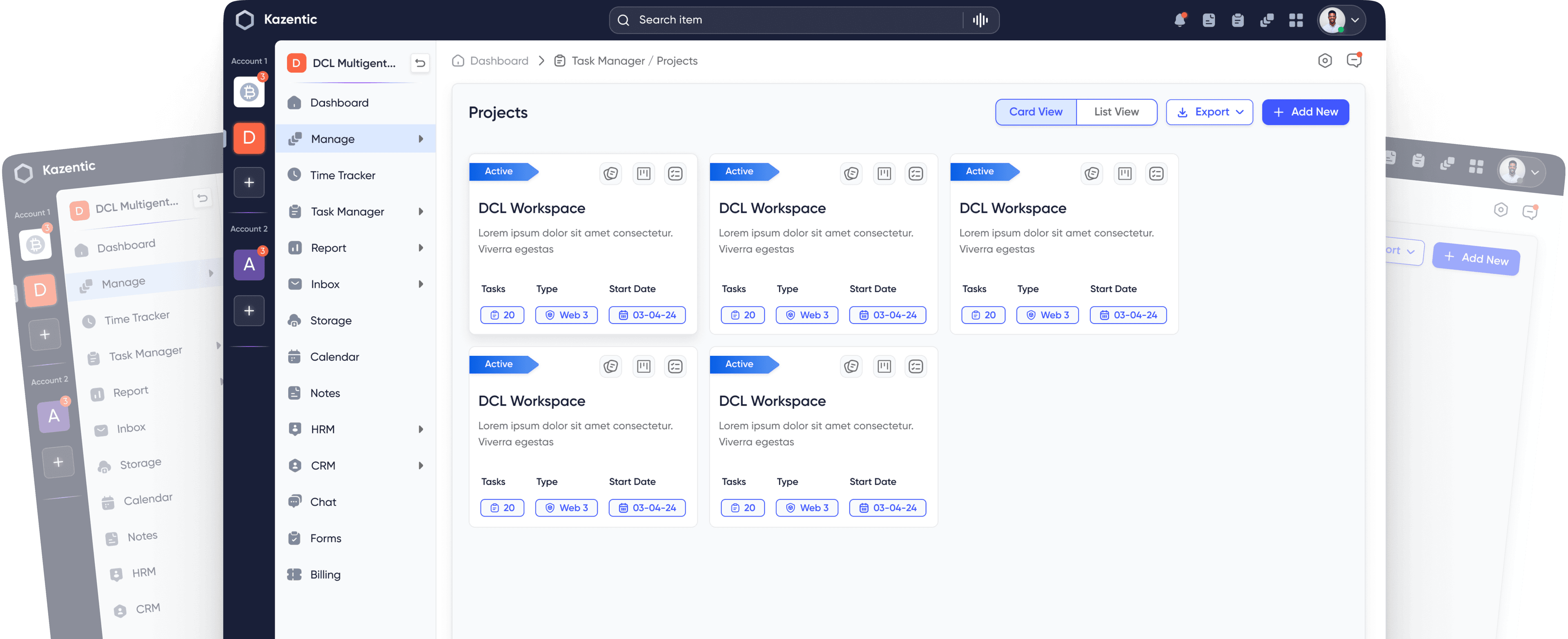This screenshot has width=1568, height=639.
Task: Open Notes in the sidebar
Action: coord(356,393)
